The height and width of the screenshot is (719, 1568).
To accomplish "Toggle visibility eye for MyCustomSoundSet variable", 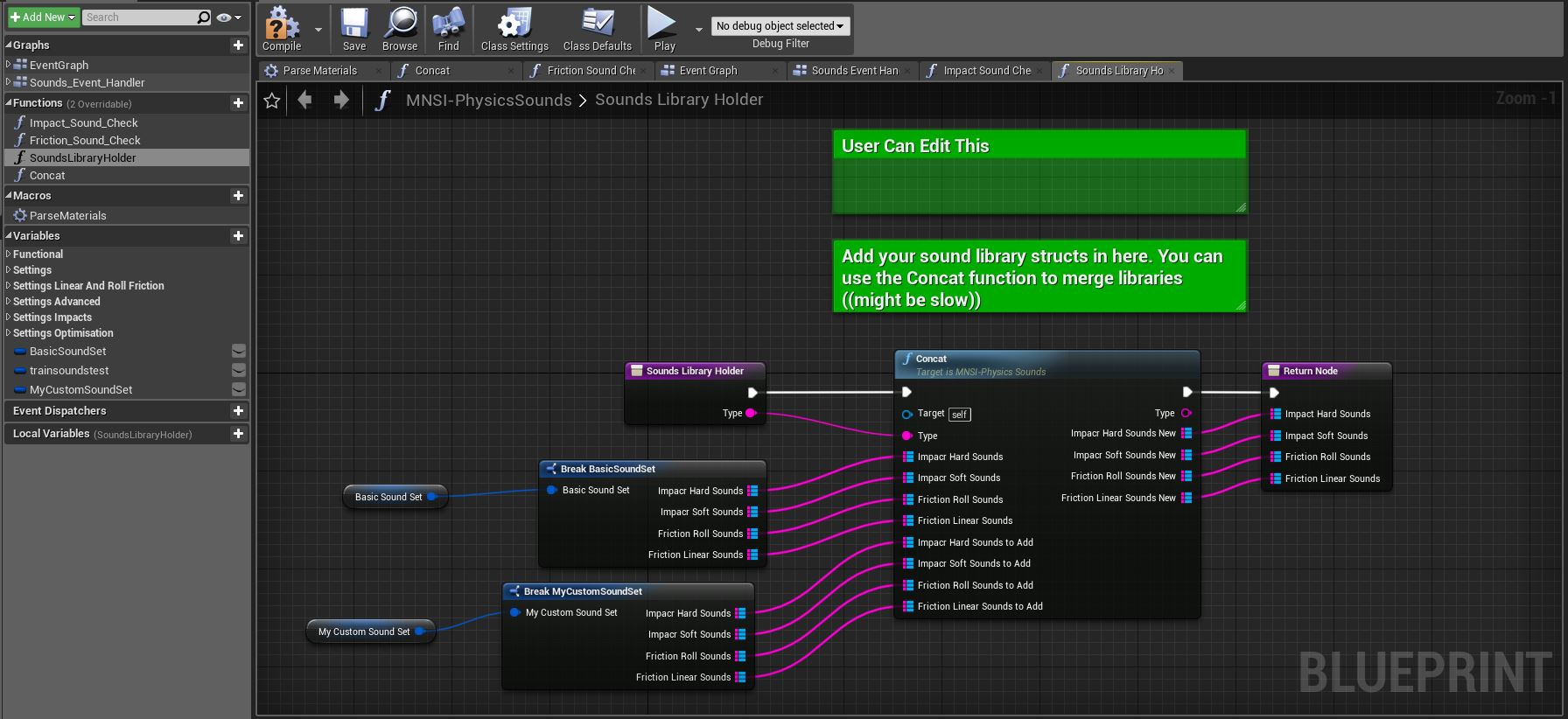I will (238, 390).
